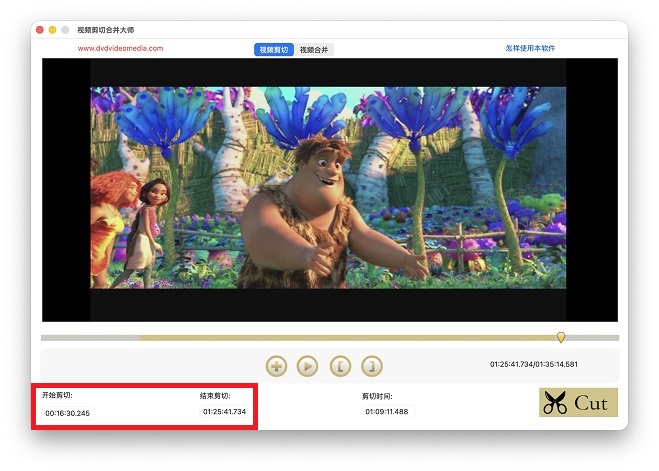The width and height of the screenshot is (659, 471).
Task: Select the 视频剪切 tab
Action: point(273,49)
